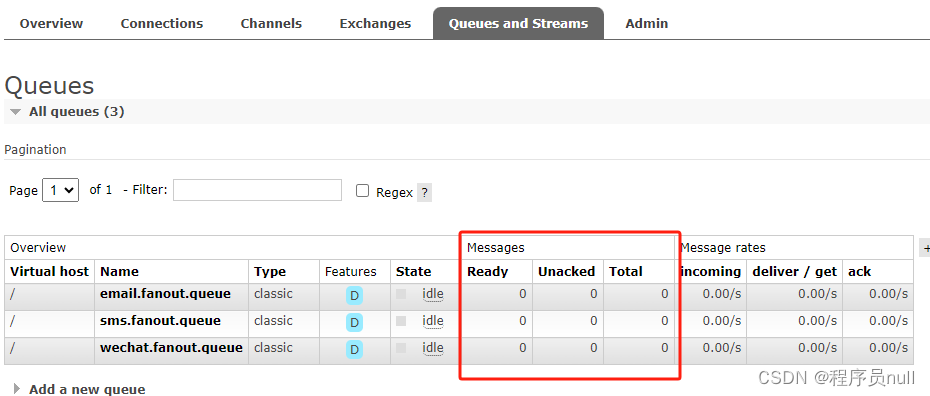Click the plus/minus column toggle beside Message rates
The image size is (930, 396).
pos(925,248)
